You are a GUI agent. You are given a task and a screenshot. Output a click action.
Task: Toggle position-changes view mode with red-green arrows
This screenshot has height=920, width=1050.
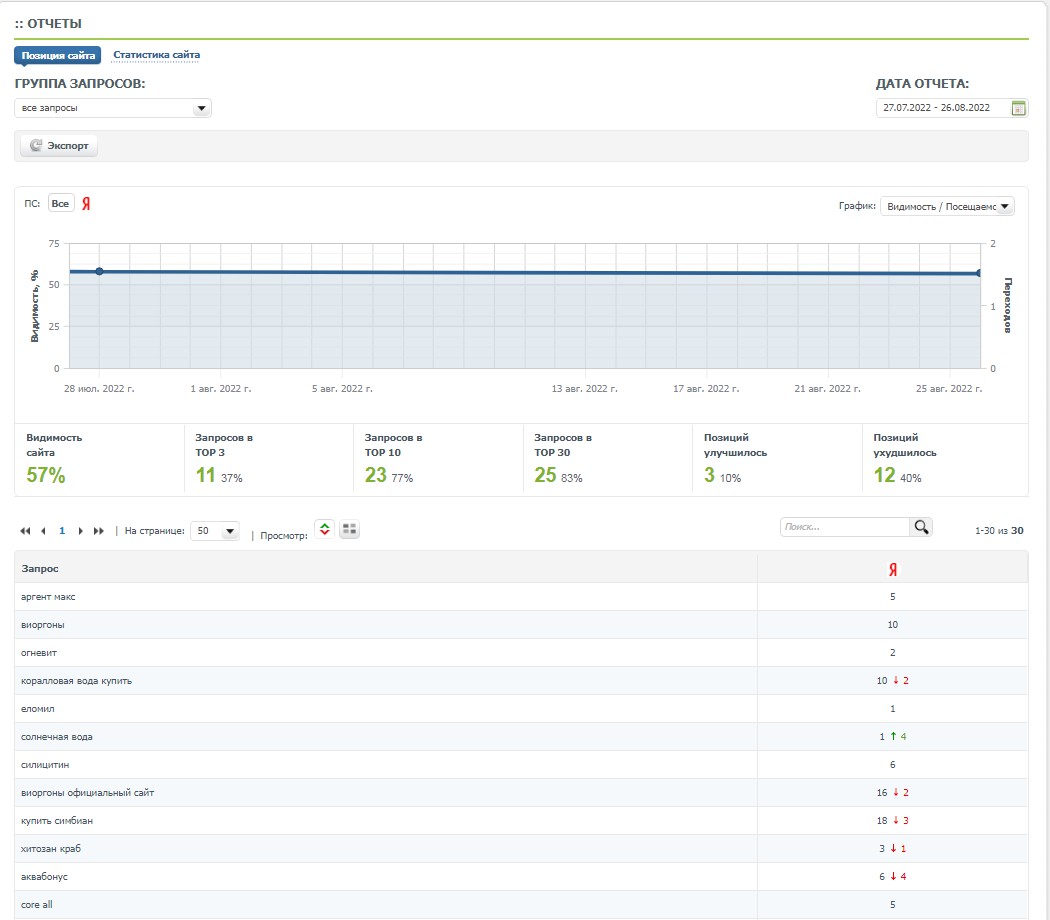[x=324, y=529]
